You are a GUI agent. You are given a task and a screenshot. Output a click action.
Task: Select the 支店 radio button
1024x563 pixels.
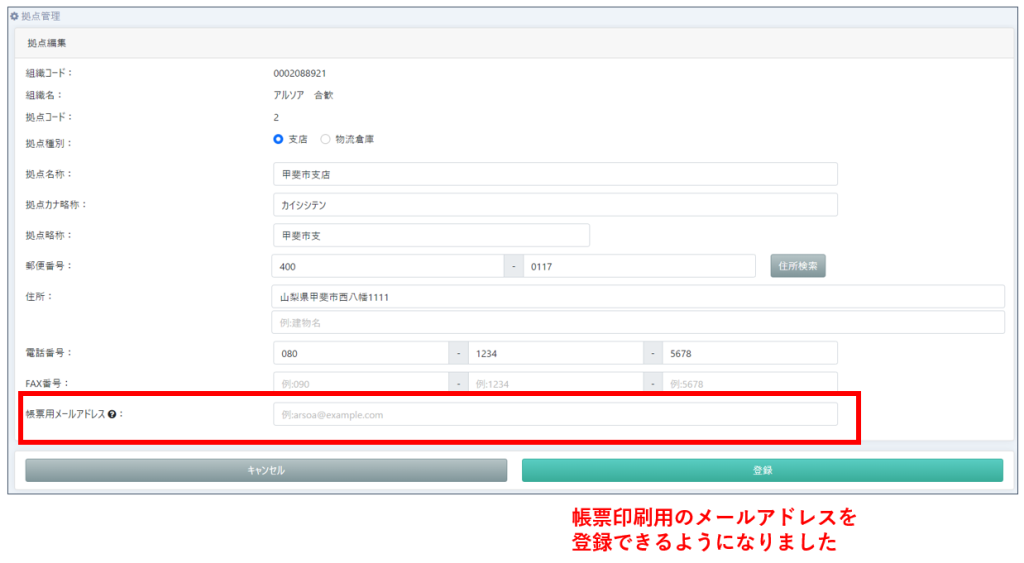pos(279,139)
